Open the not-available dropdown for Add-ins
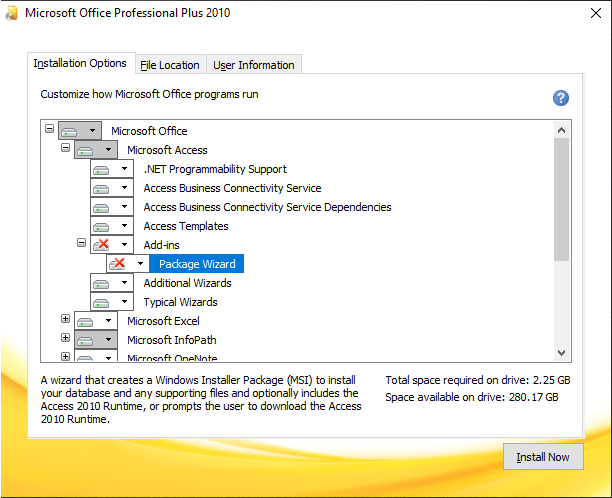 coord(112,245)
